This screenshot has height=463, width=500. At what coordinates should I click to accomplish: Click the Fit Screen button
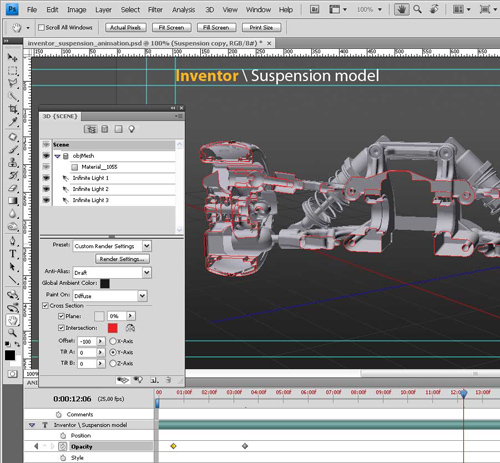171,27
